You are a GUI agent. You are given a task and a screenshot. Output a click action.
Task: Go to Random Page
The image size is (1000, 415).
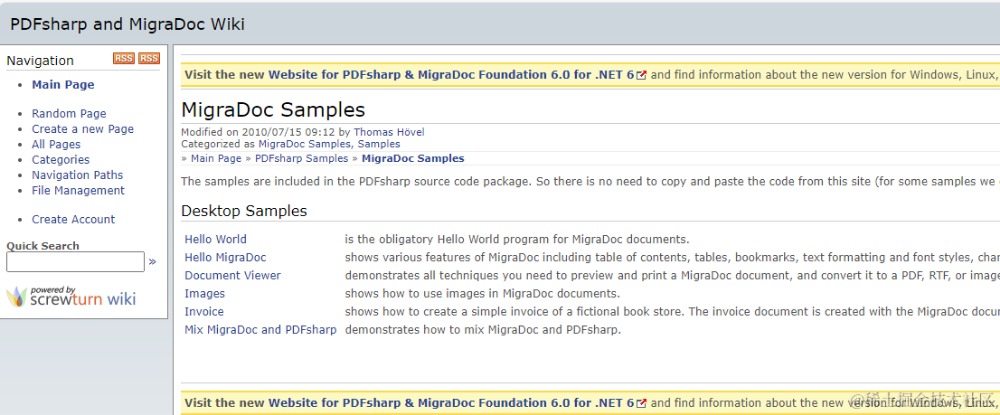pyautogui.click(x=69, y=113)
